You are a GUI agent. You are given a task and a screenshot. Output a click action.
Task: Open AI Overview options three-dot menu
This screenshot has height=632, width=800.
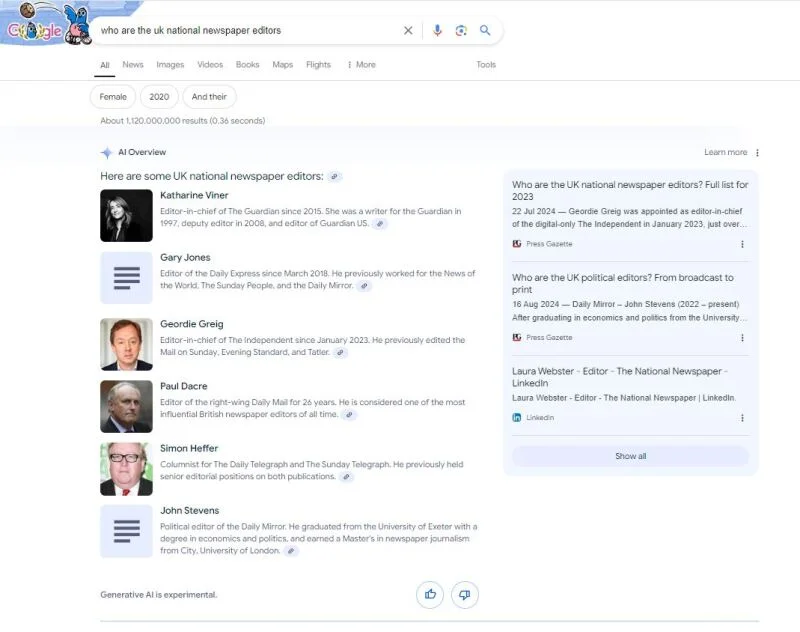coord(758,153)
